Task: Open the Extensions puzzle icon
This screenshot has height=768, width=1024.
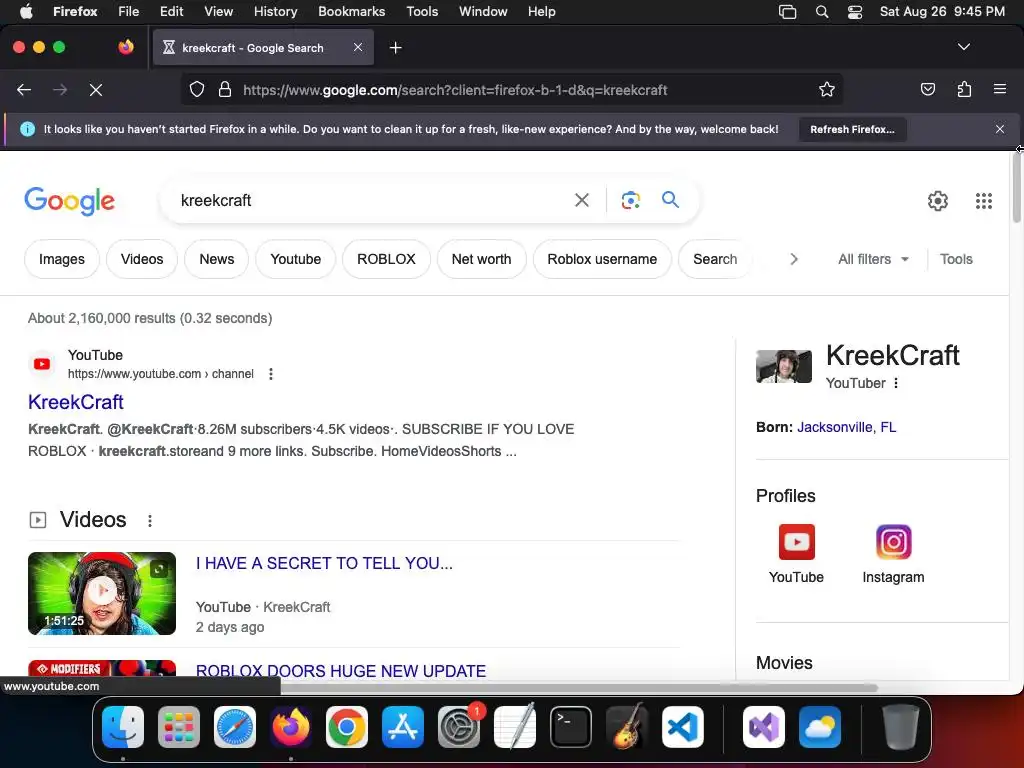Action: (964, 89)
